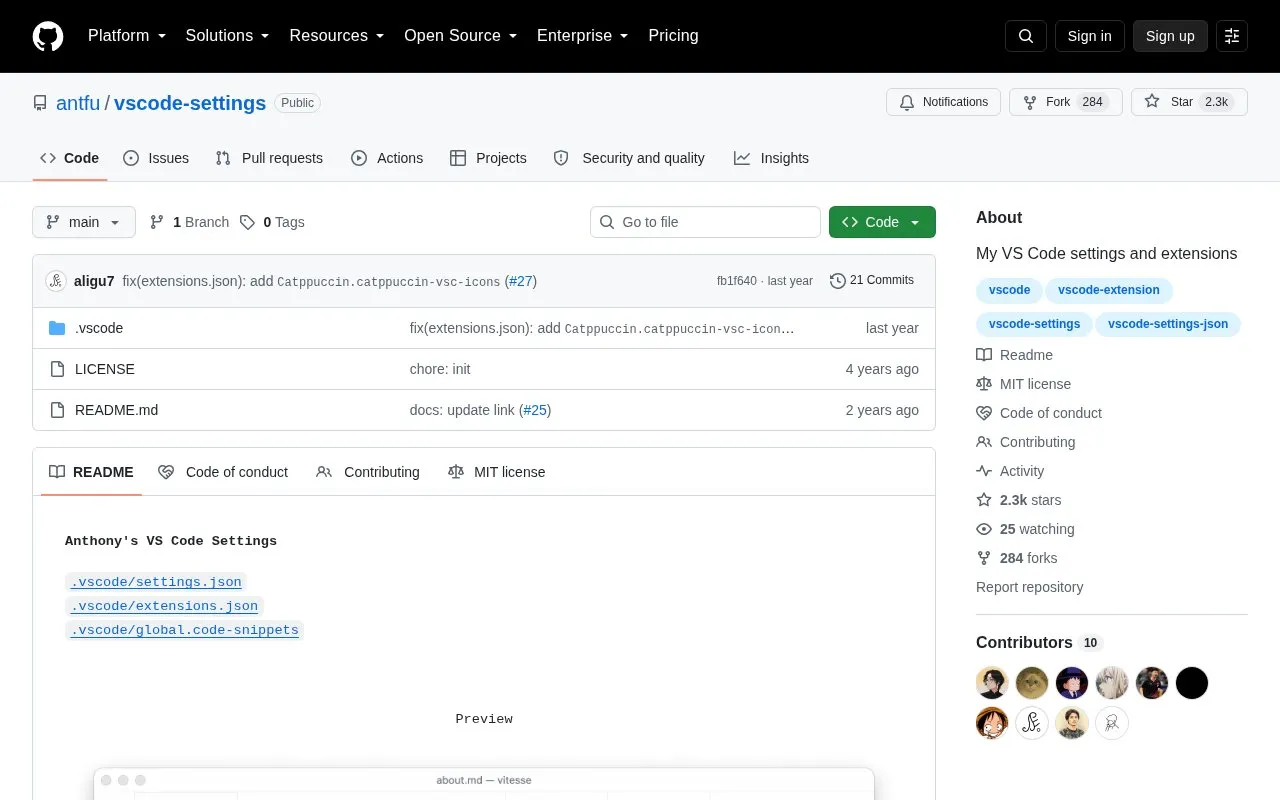Open the Copilot menu icon in header

(x=1232, y=36)
